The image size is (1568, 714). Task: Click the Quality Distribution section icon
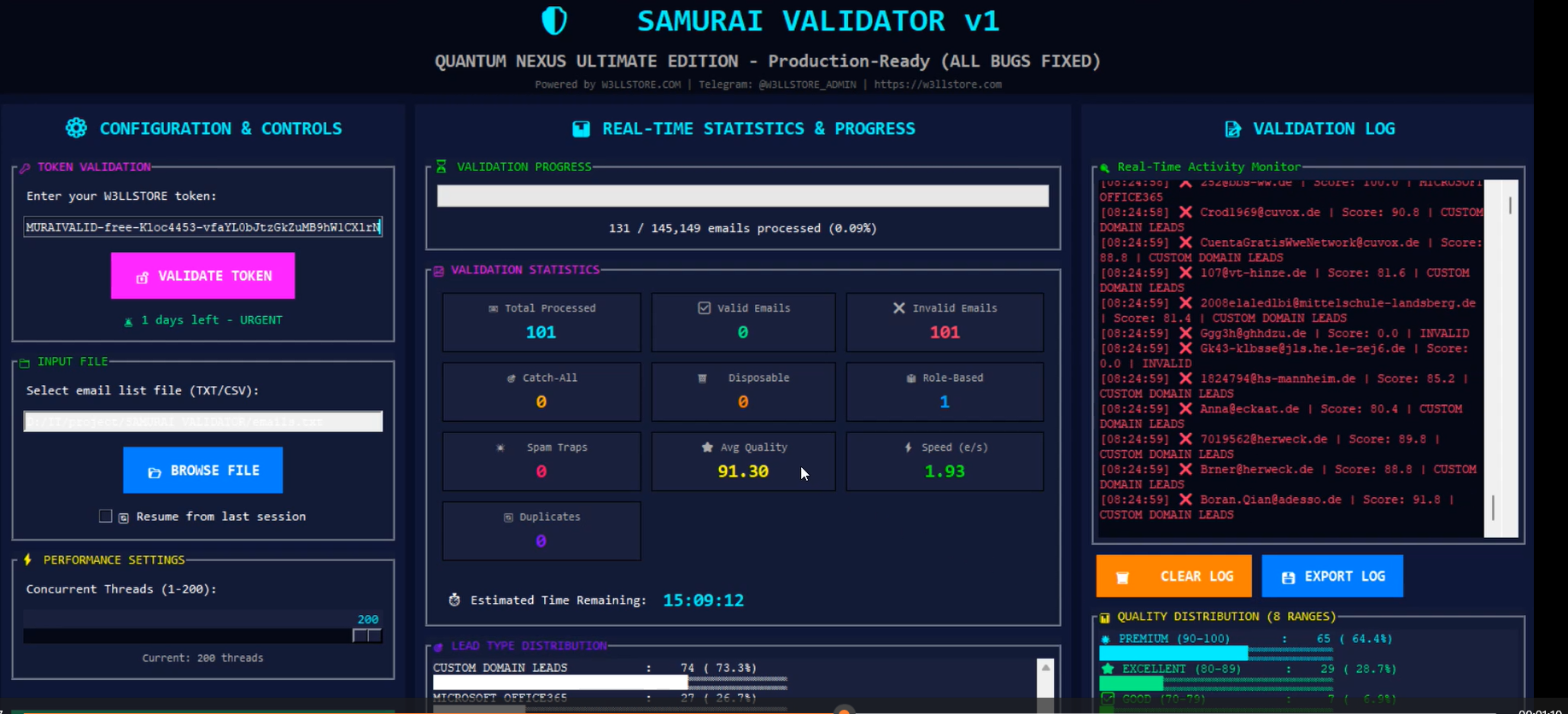point(1104,617)
